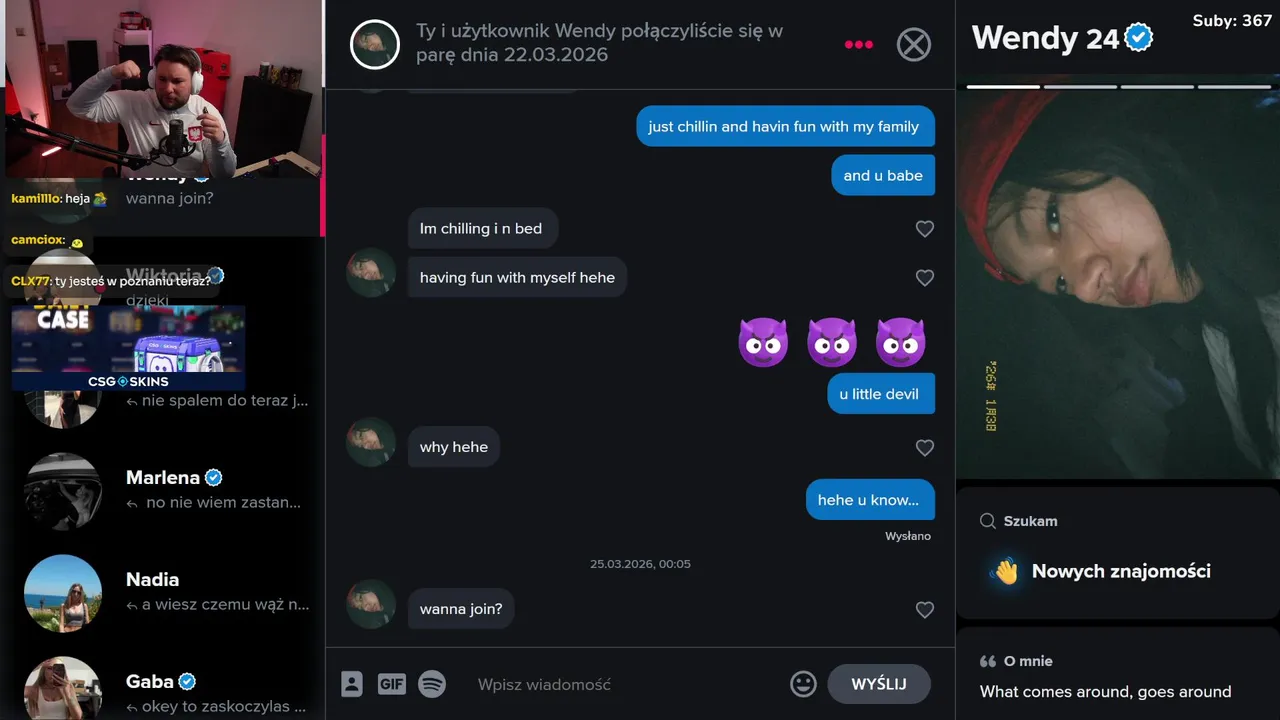The image size is (1280, 720).
Task: Send message with WYŚLIJ button
Action: coord(879,684)
